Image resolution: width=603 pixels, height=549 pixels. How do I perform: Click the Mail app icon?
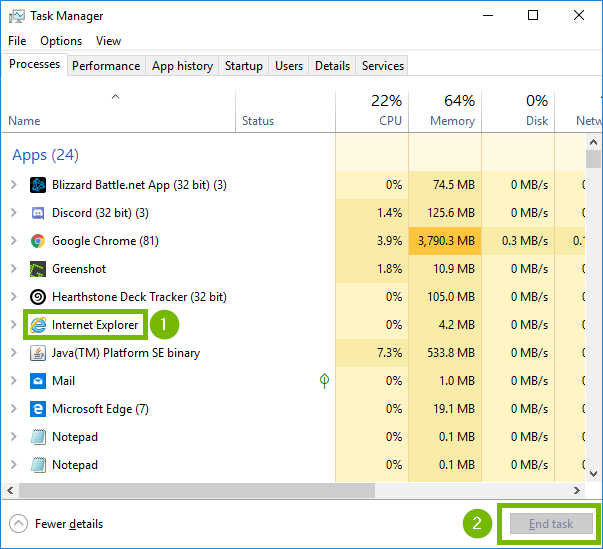pyautogui.click(x=38, y=381)
